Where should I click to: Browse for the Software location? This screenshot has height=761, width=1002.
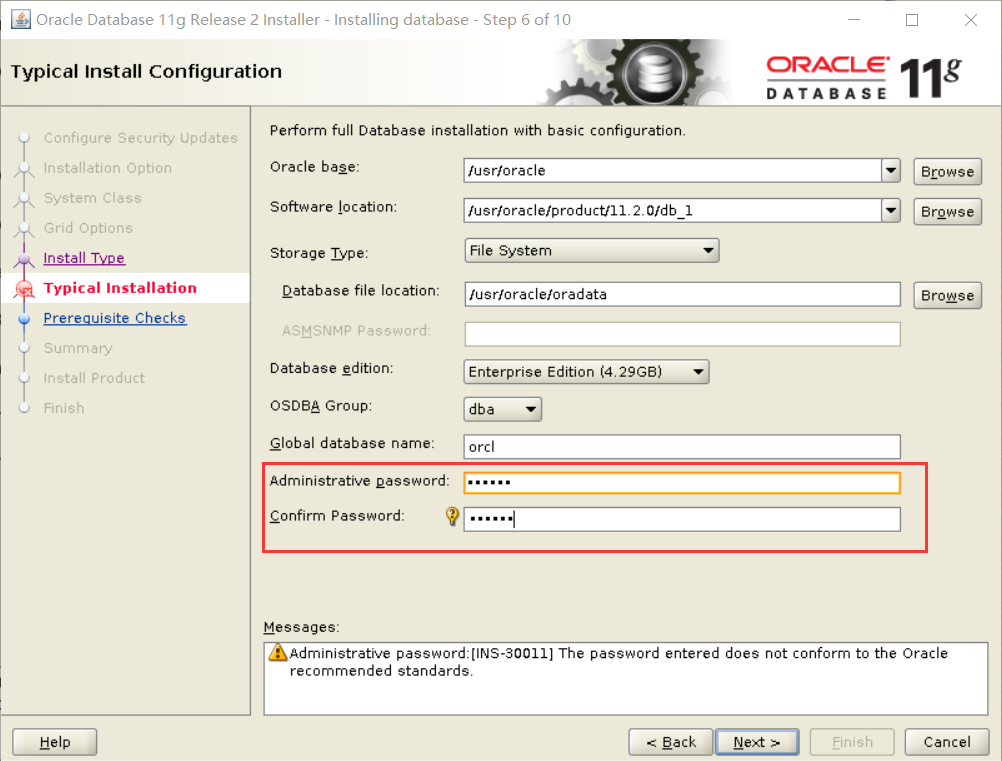coord(947,211)
